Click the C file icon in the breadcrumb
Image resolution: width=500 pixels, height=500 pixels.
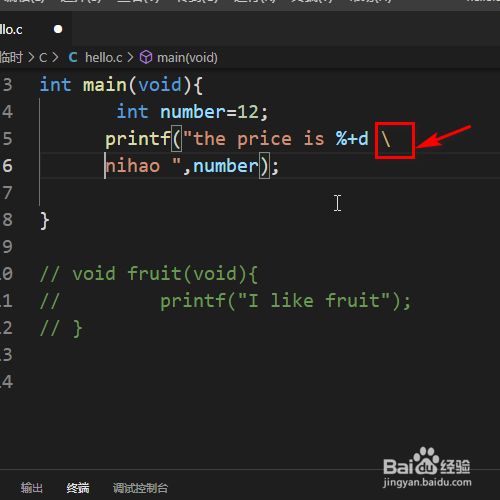[73, 57]
